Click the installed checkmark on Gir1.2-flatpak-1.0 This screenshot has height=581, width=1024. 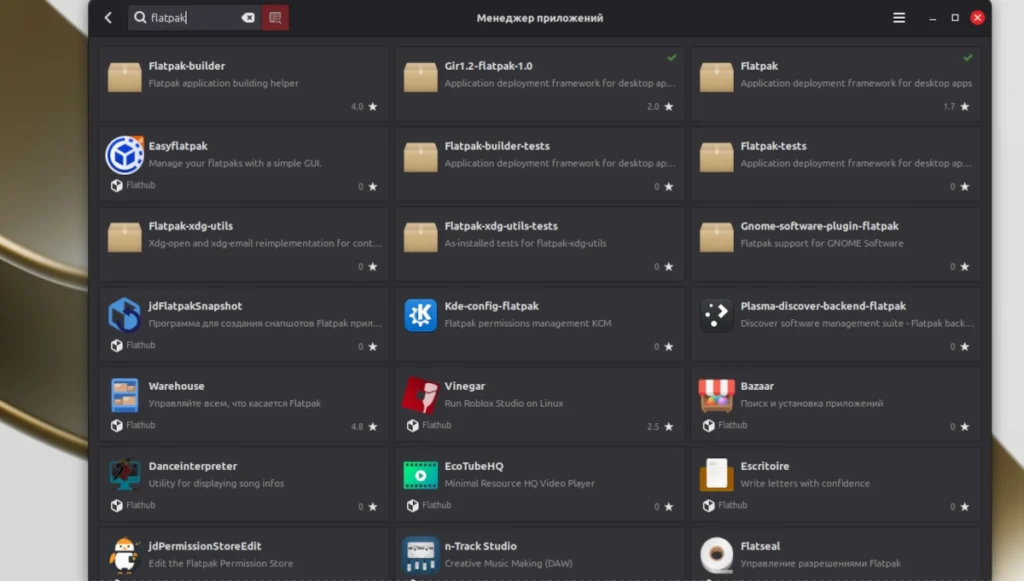click(672, 57)
